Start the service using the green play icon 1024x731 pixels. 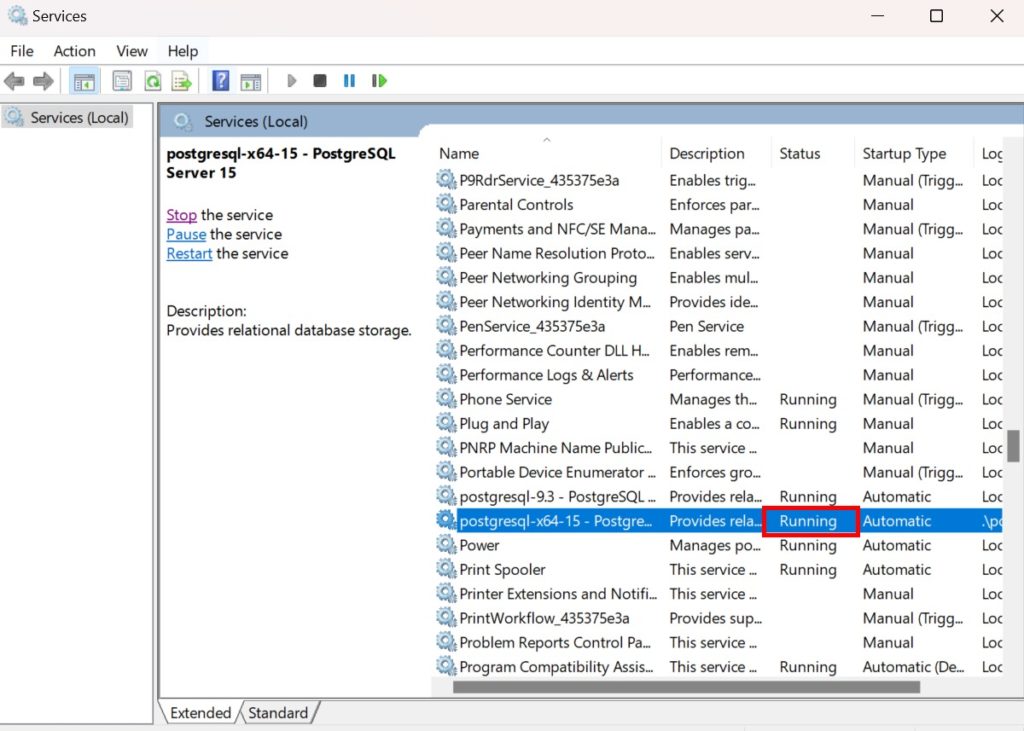[x=291, y=80]
